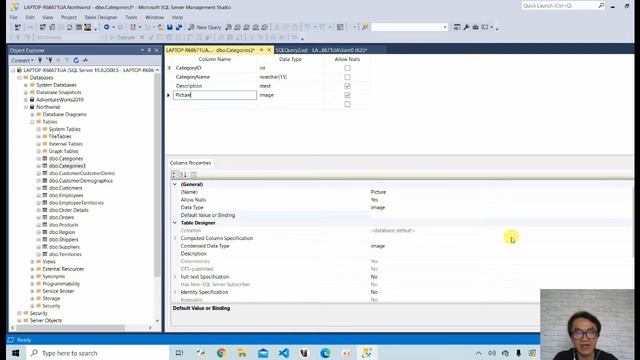The height and width of the screenshot is (360, 640).
Task: Open the Tools menu
Action: coord(131,17)
